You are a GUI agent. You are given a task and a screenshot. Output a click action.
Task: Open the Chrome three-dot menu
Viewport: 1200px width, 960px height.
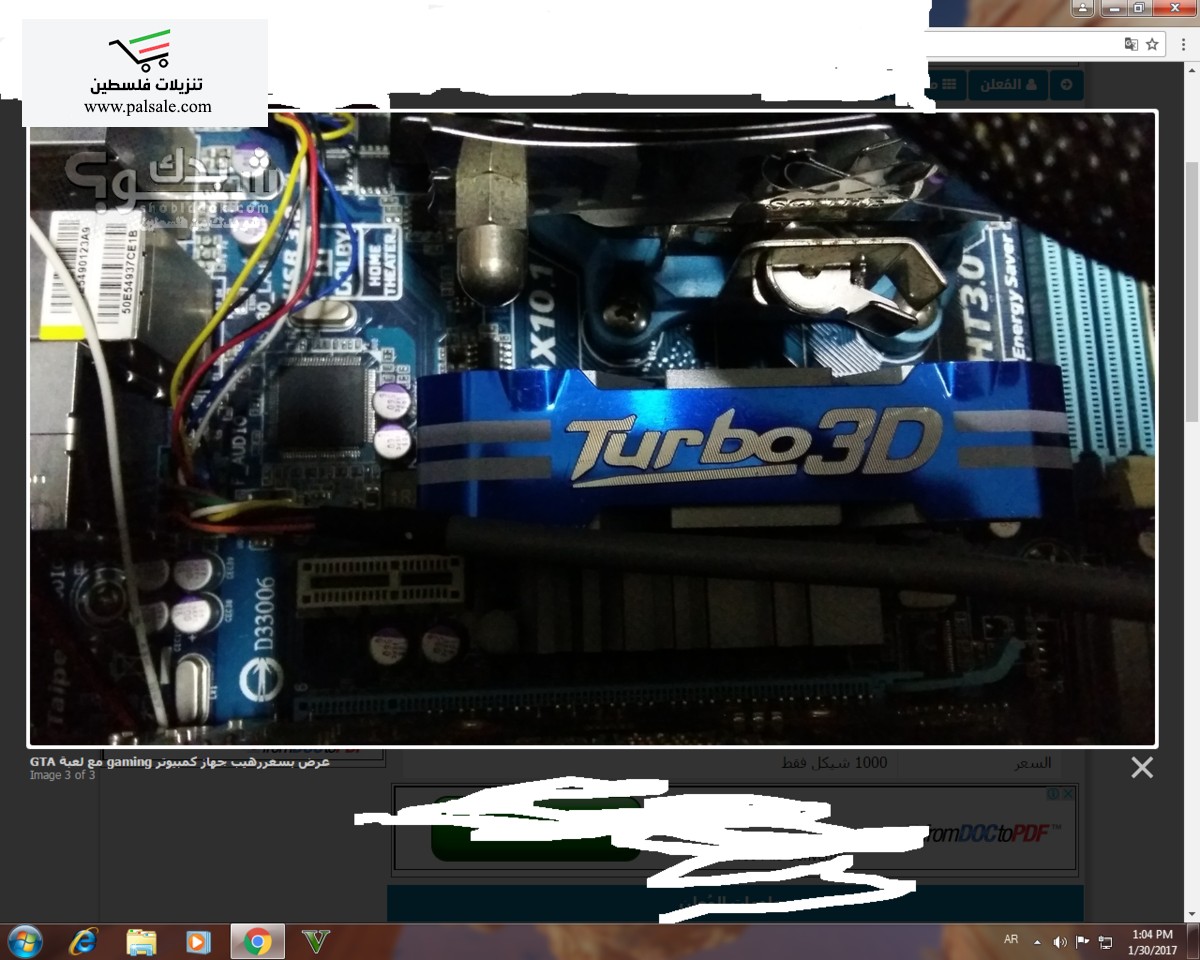[x=1183, y=44]
